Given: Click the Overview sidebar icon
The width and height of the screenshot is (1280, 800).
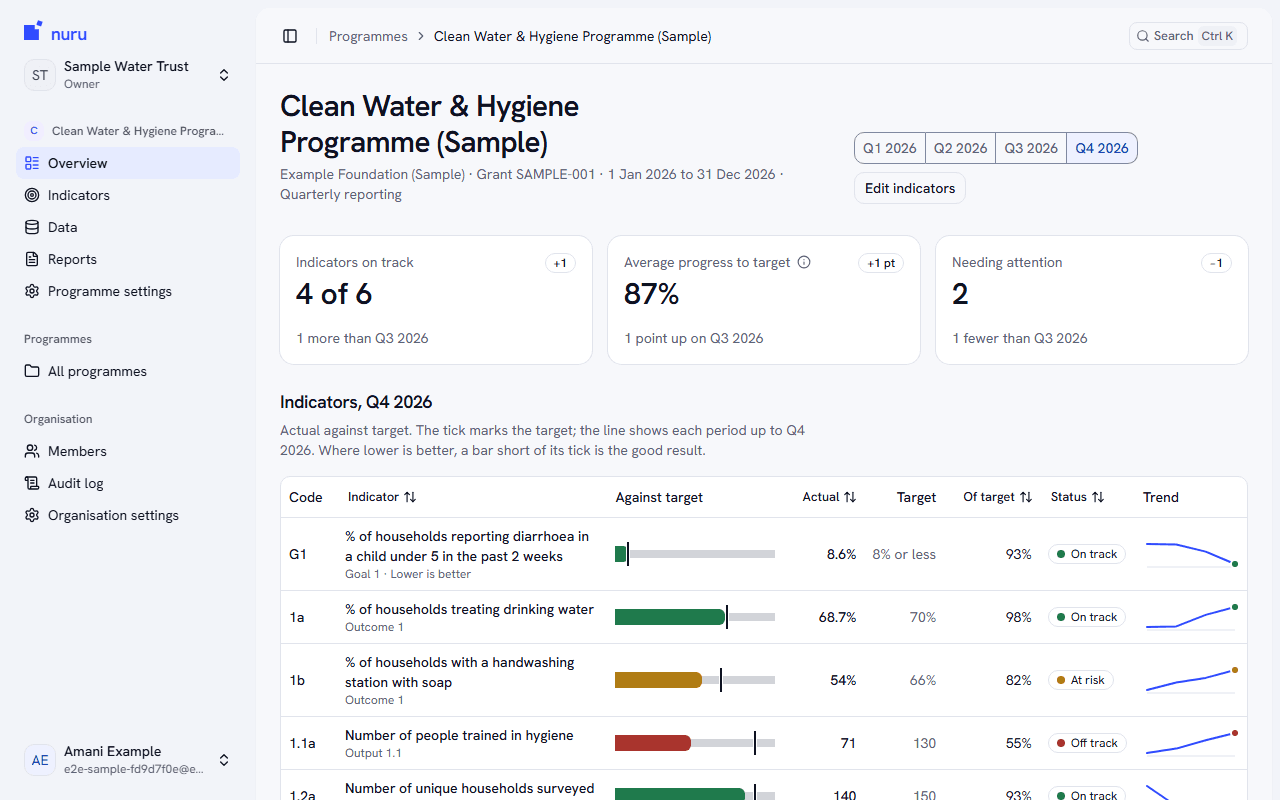Looking at the screenshot, I should 32,163.
